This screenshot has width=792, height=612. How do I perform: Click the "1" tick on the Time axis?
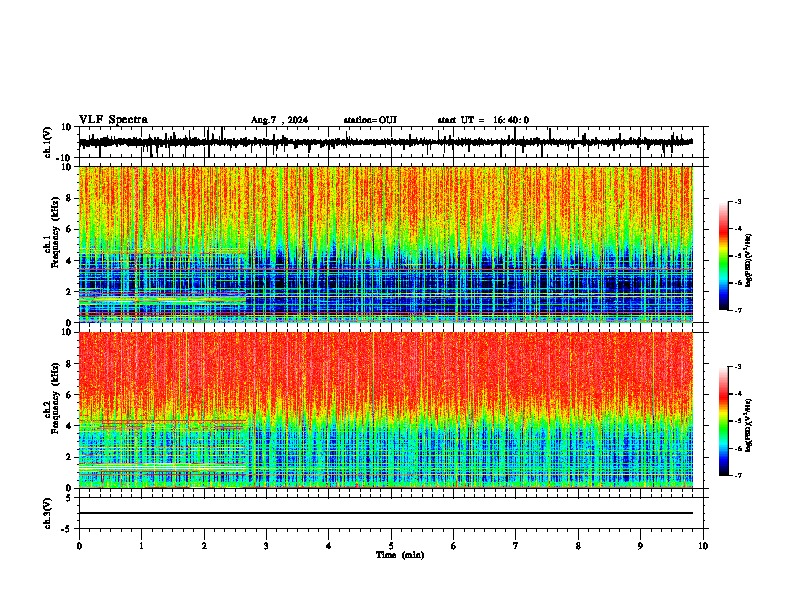(142, 546)
